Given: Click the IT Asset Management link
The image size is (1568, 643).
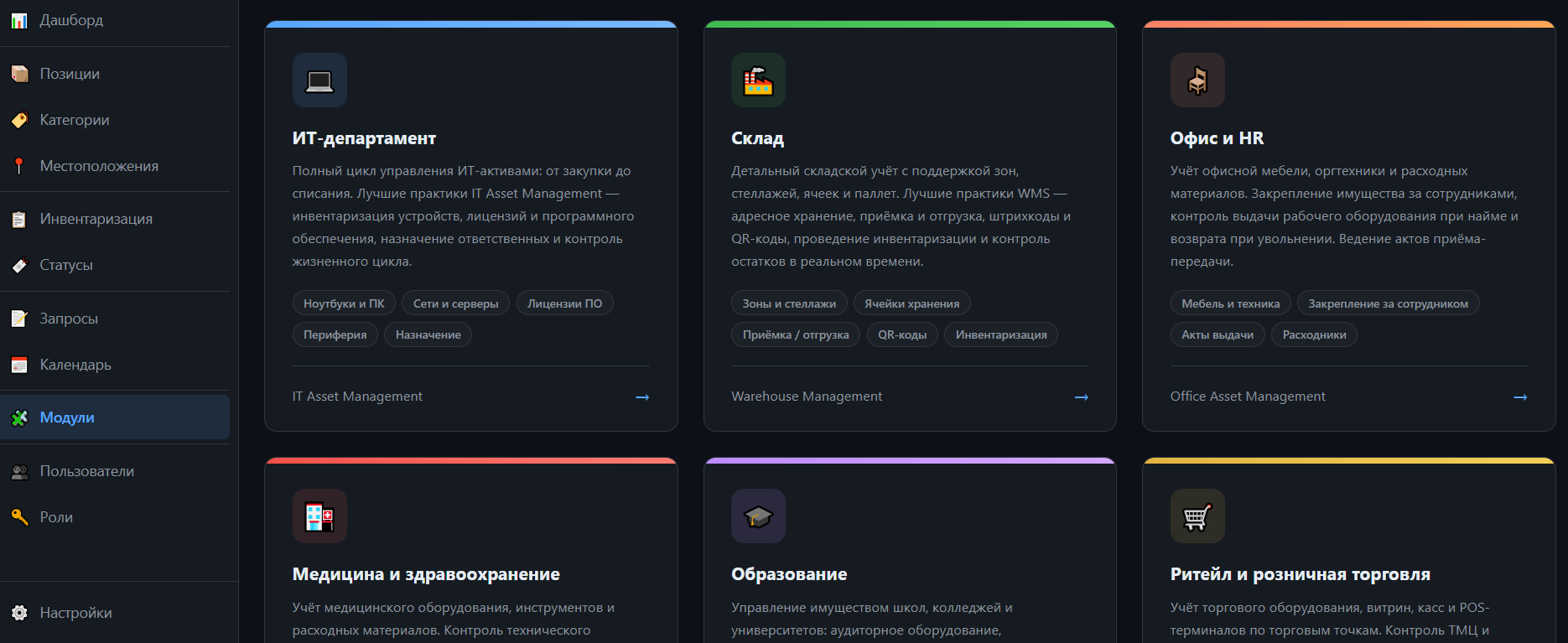Looking at the screenshot, I should [x=357, y=397].
